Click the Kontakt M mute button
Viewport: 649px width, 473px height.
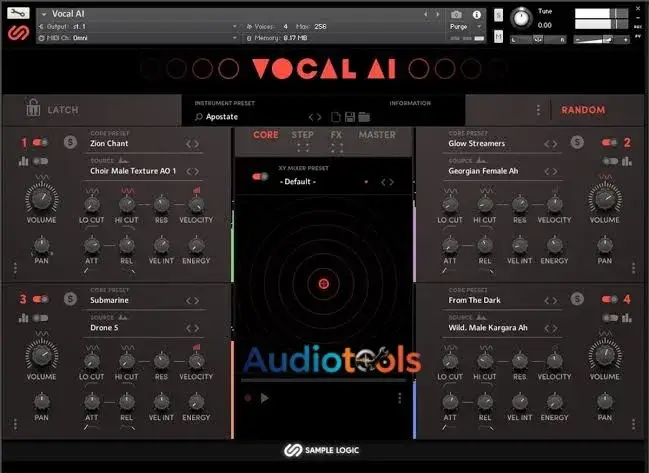coord(498,37)
